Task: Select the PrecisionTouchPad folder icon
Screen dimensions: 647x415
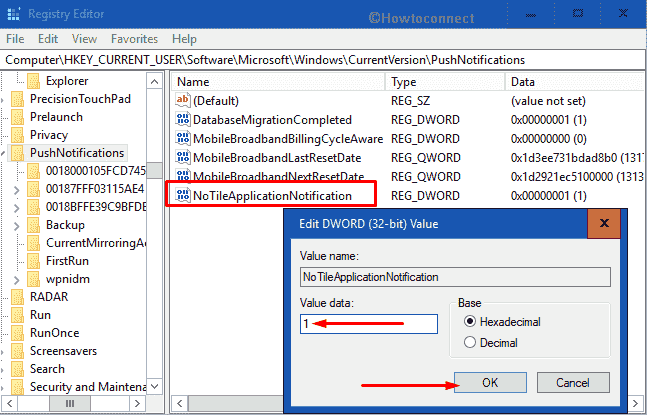Action: pyautogui.click(x=18, y=99)
